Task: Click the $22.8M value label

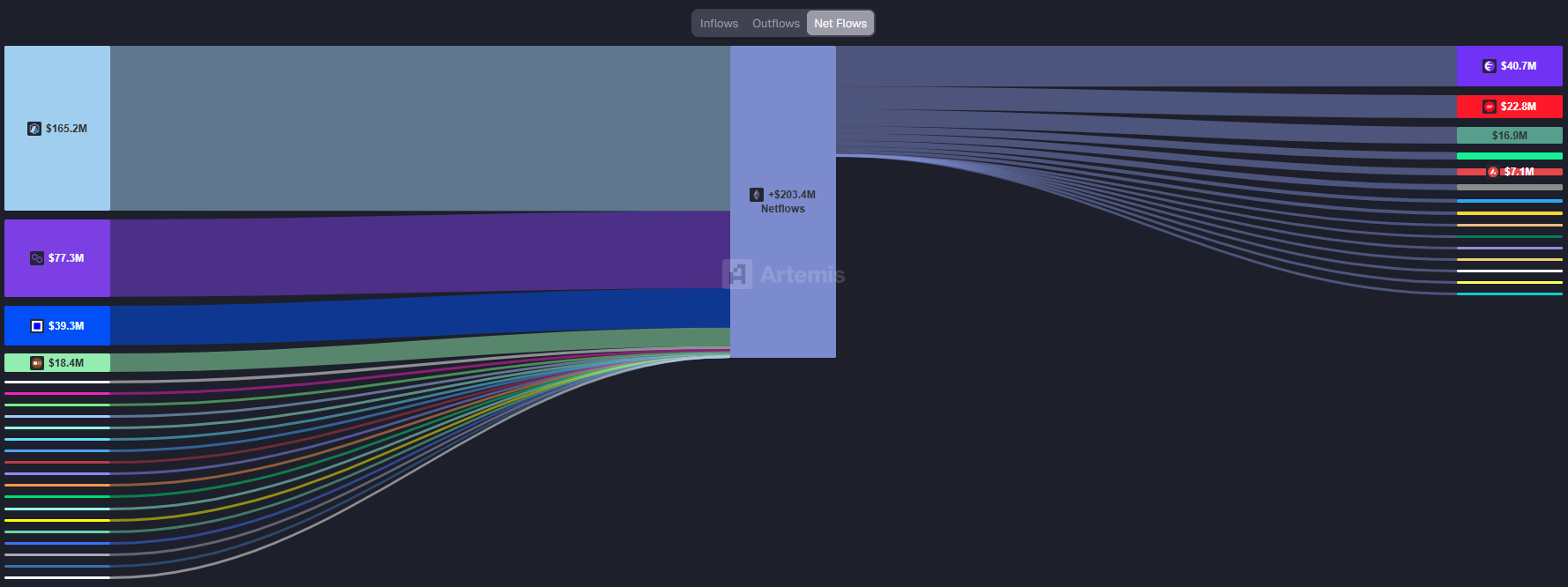Action: [1519, 107]
